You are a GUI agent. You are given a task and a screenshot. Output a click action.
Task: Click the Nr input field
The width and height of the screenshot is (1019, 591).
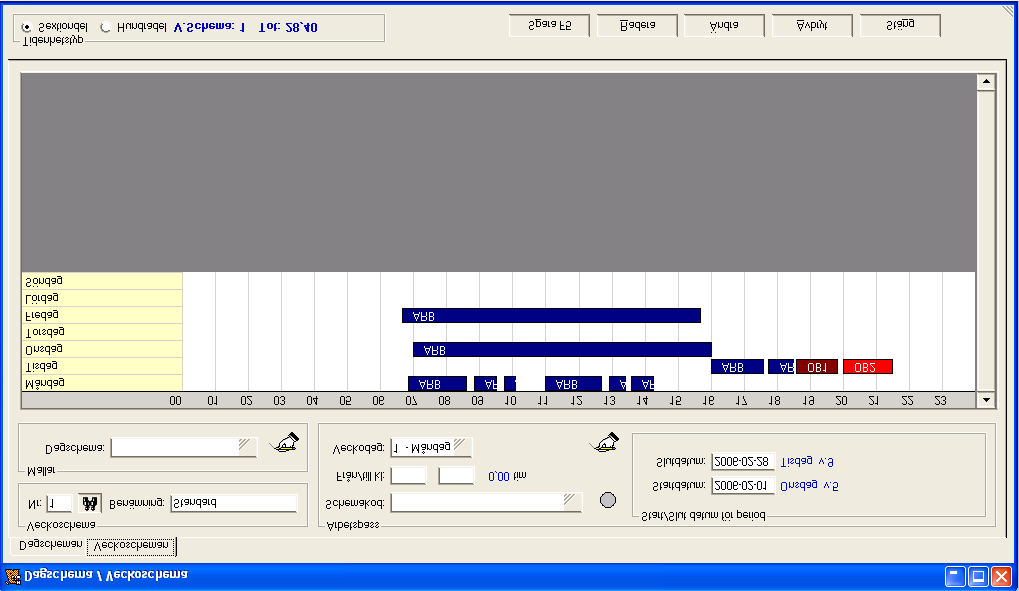pos(58,503)
